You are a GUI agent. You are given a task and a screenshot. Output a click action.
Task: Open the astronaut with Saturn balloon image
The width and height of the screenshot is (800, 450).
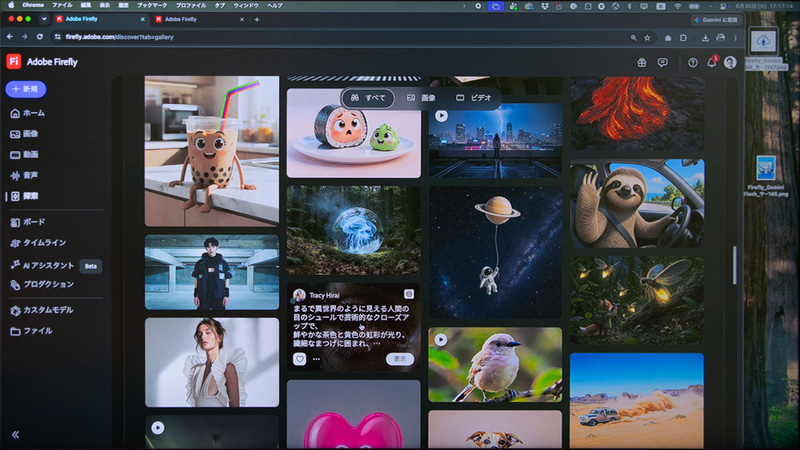coord(495,253)
